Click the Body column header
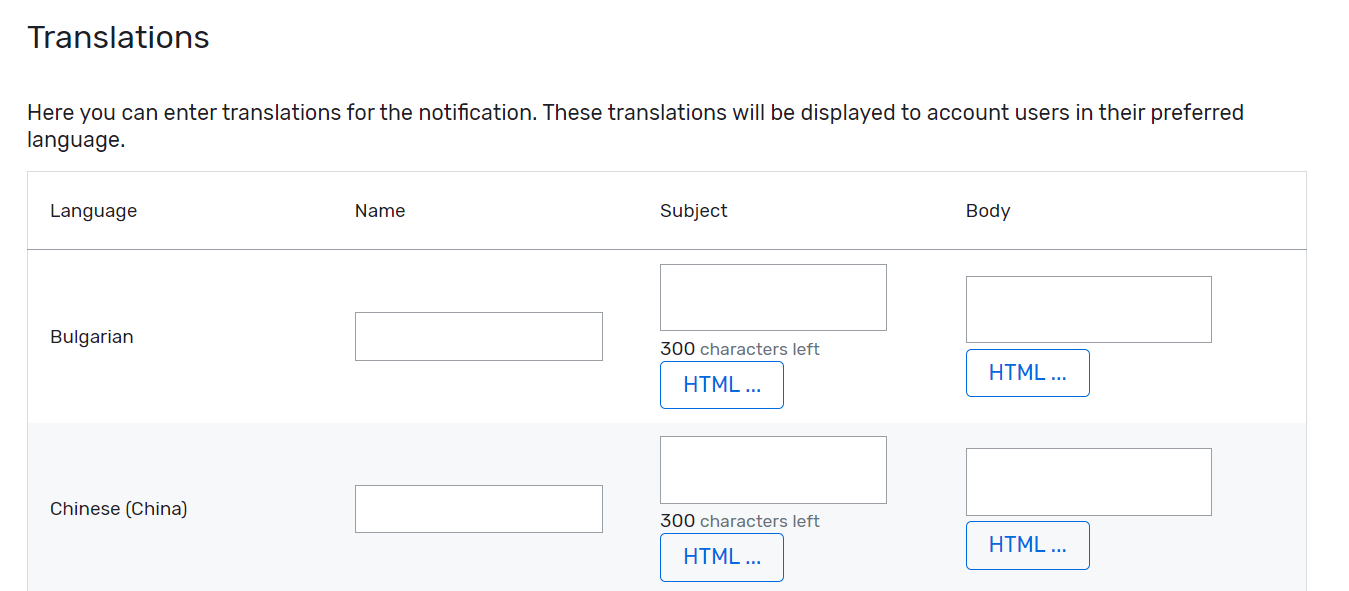The width and height of the screenshot is (1349, 591). tap(988, 210)
